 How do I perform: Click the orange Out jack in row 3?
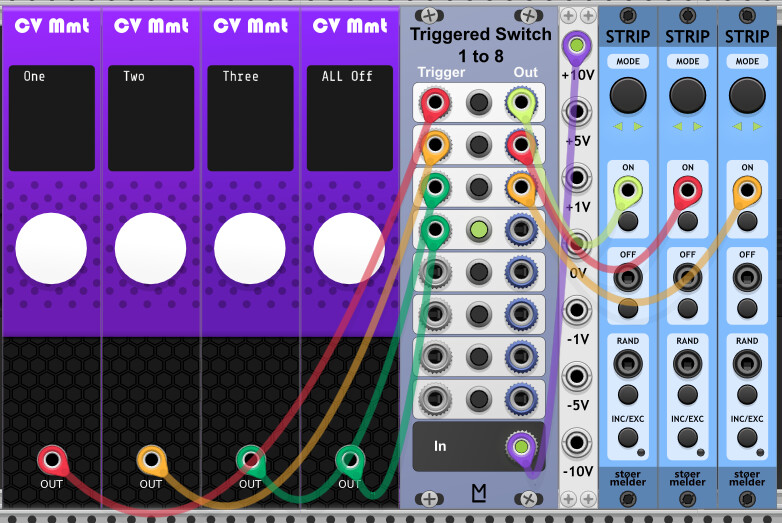tap(521, 187)
